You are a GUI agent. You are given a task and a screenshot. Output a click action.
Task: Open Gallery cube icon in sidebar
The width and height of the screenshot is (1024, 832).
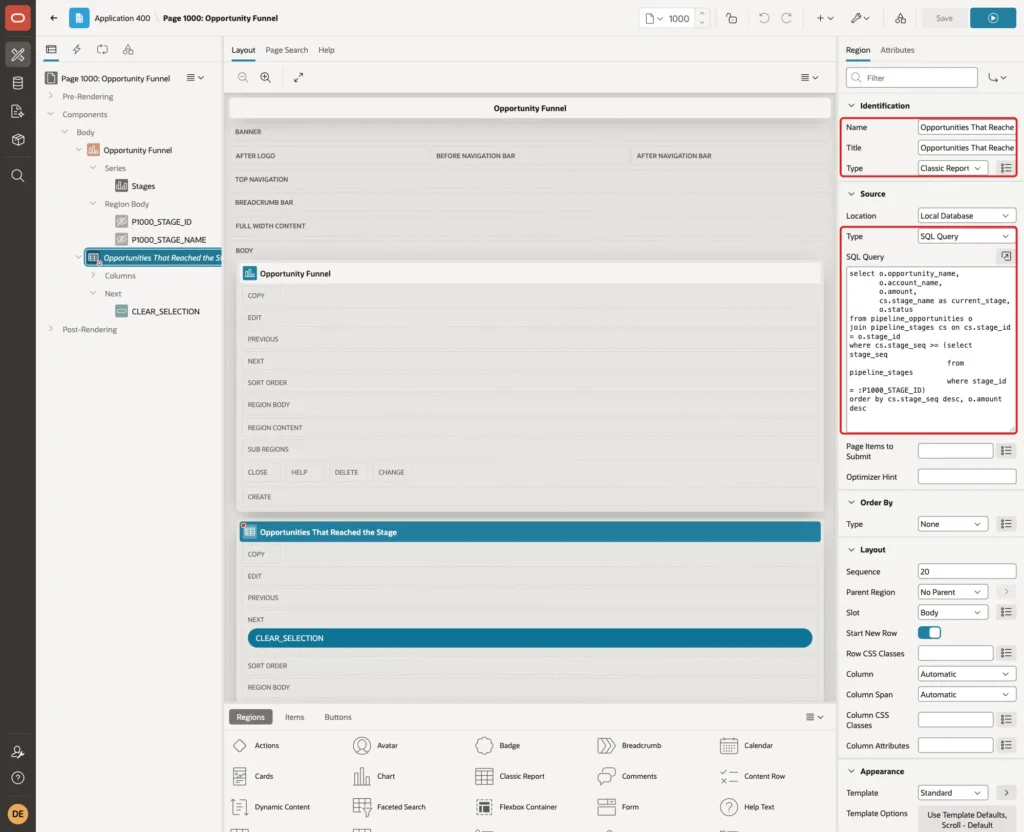coord(18,140)
